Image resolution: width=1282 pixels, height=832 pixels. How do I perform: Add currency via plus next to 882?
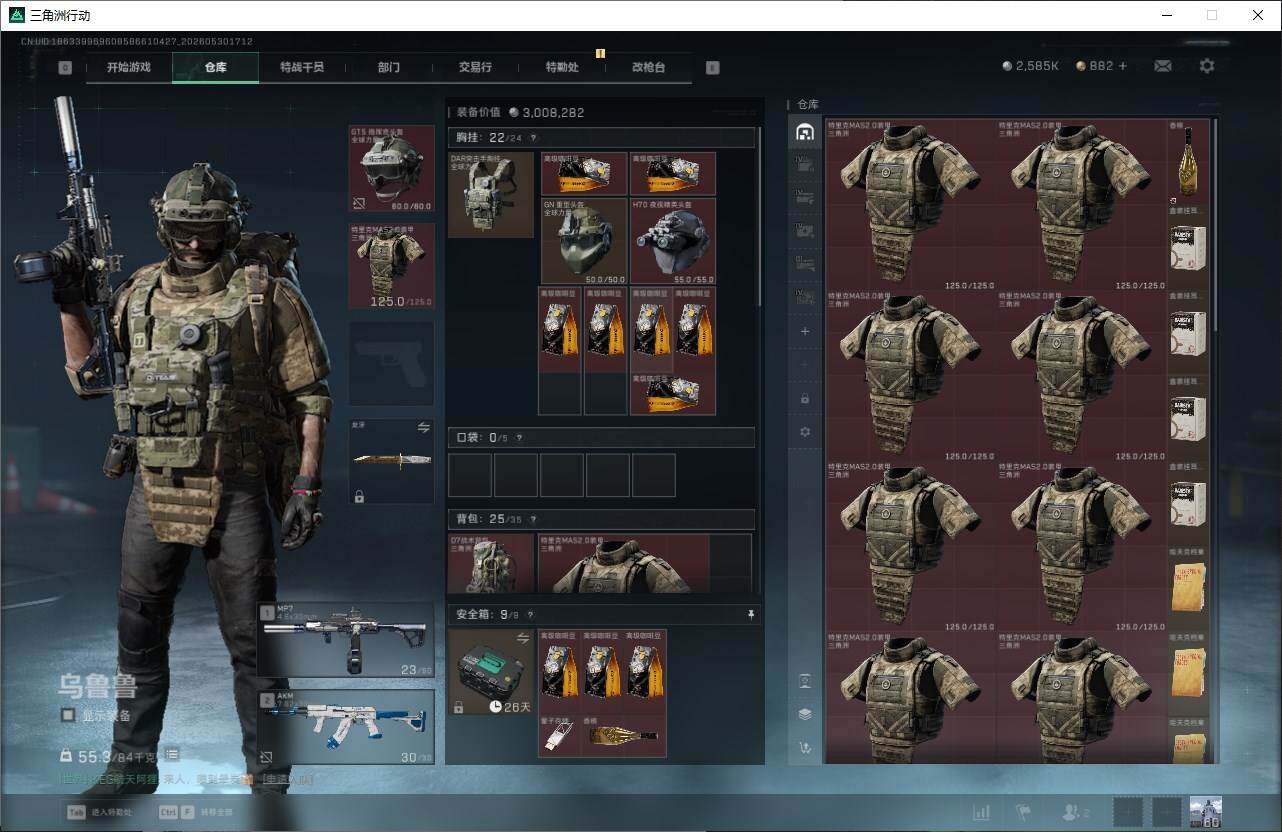1123,66
